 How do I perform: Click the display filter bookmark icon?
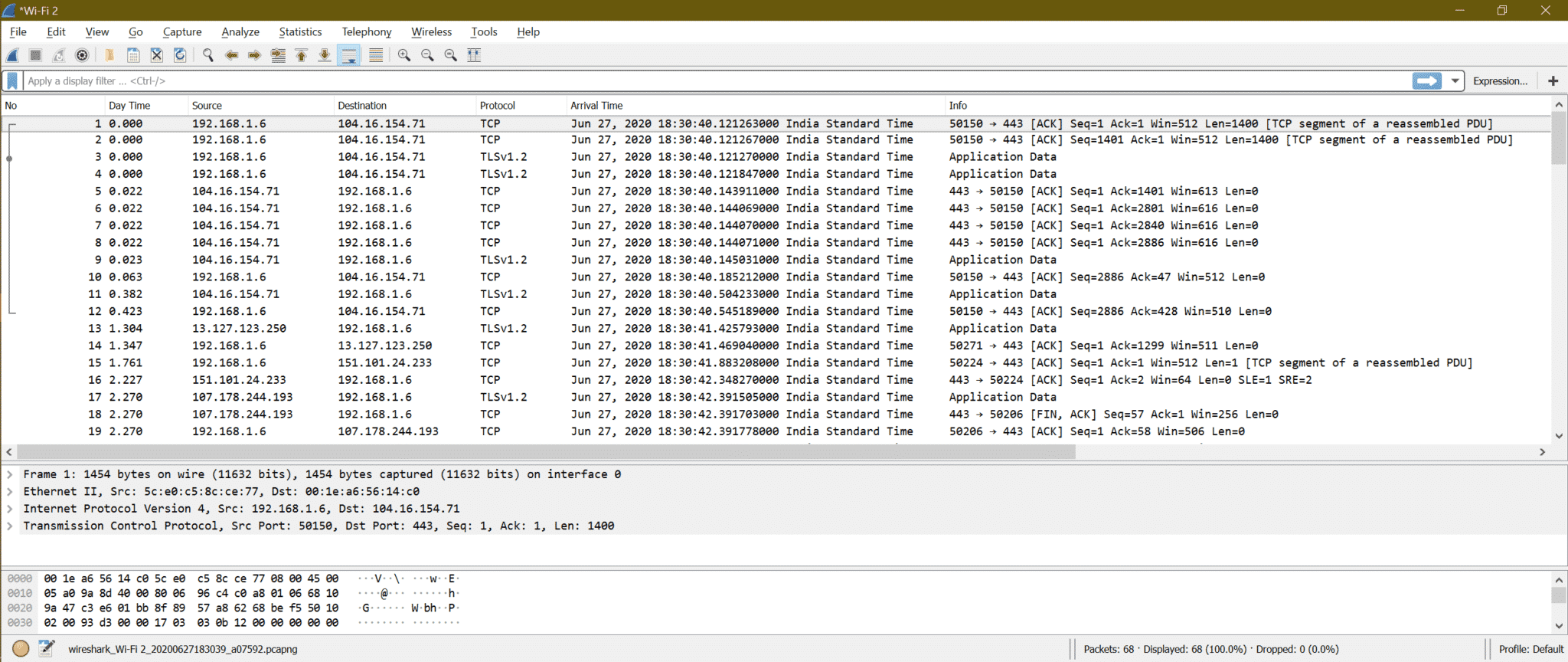pyautogui.click(x=12, y=80)
